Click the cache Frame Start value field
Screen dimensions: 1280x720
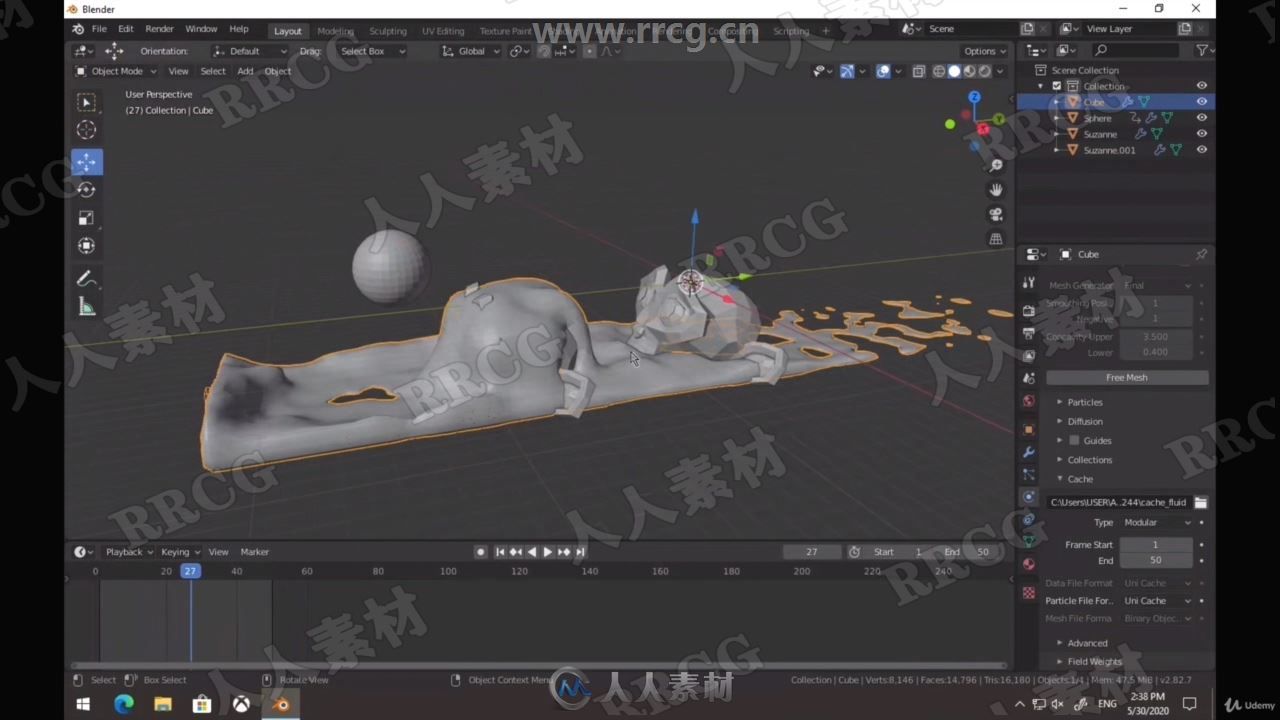(1155, 545)
